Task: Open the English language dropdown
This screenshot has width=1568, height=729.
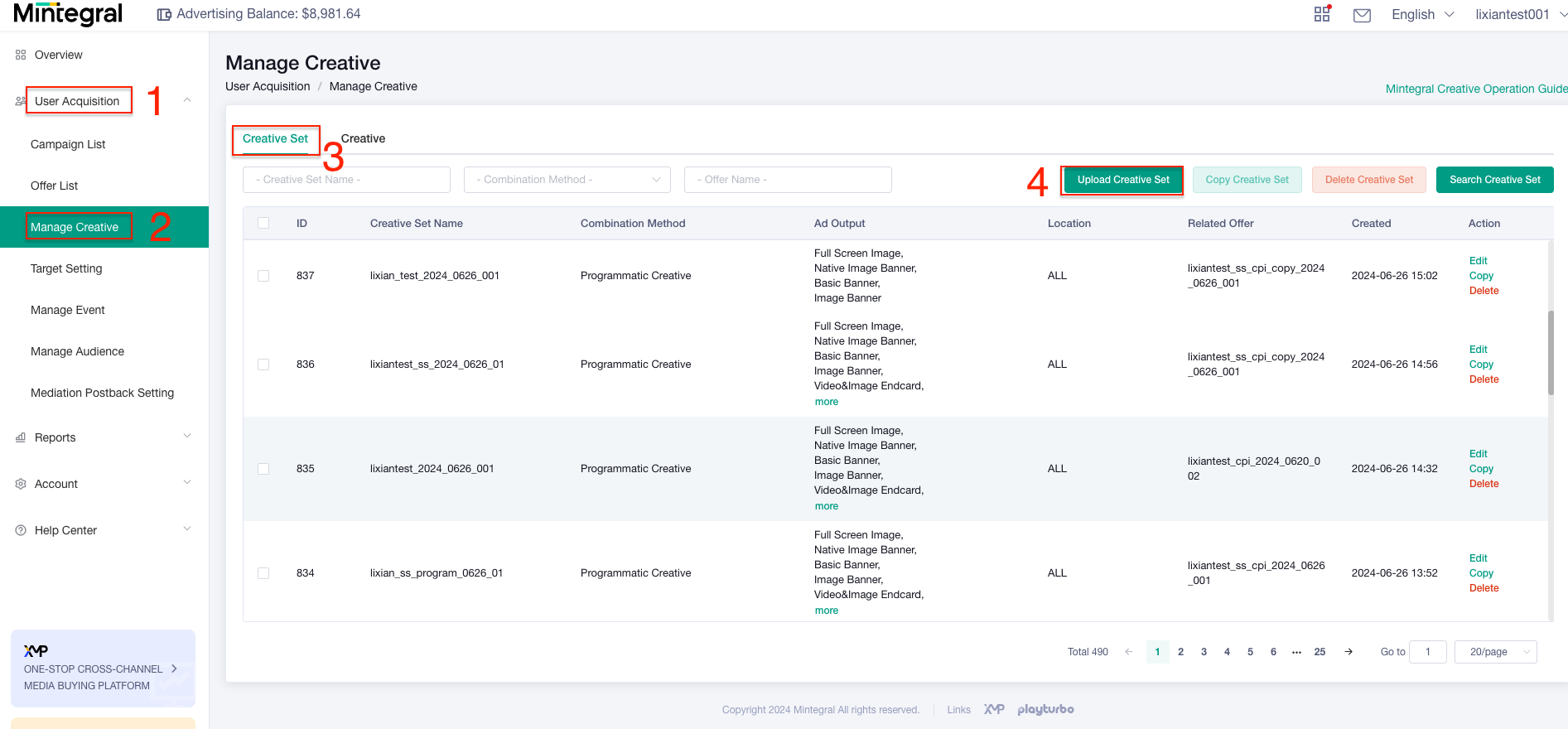Action: 1422,15
